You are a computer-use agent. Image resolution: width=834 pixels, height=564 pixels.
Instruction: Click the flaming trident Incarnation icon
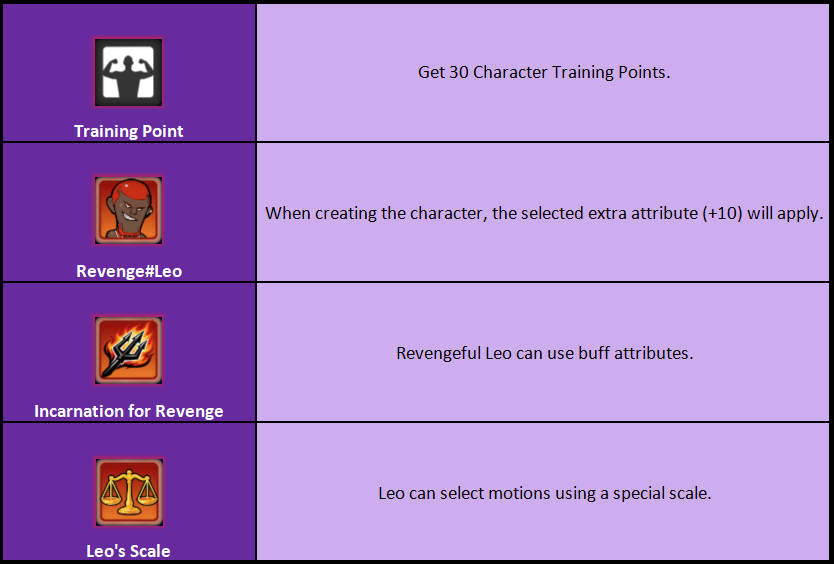coord(128,350)
